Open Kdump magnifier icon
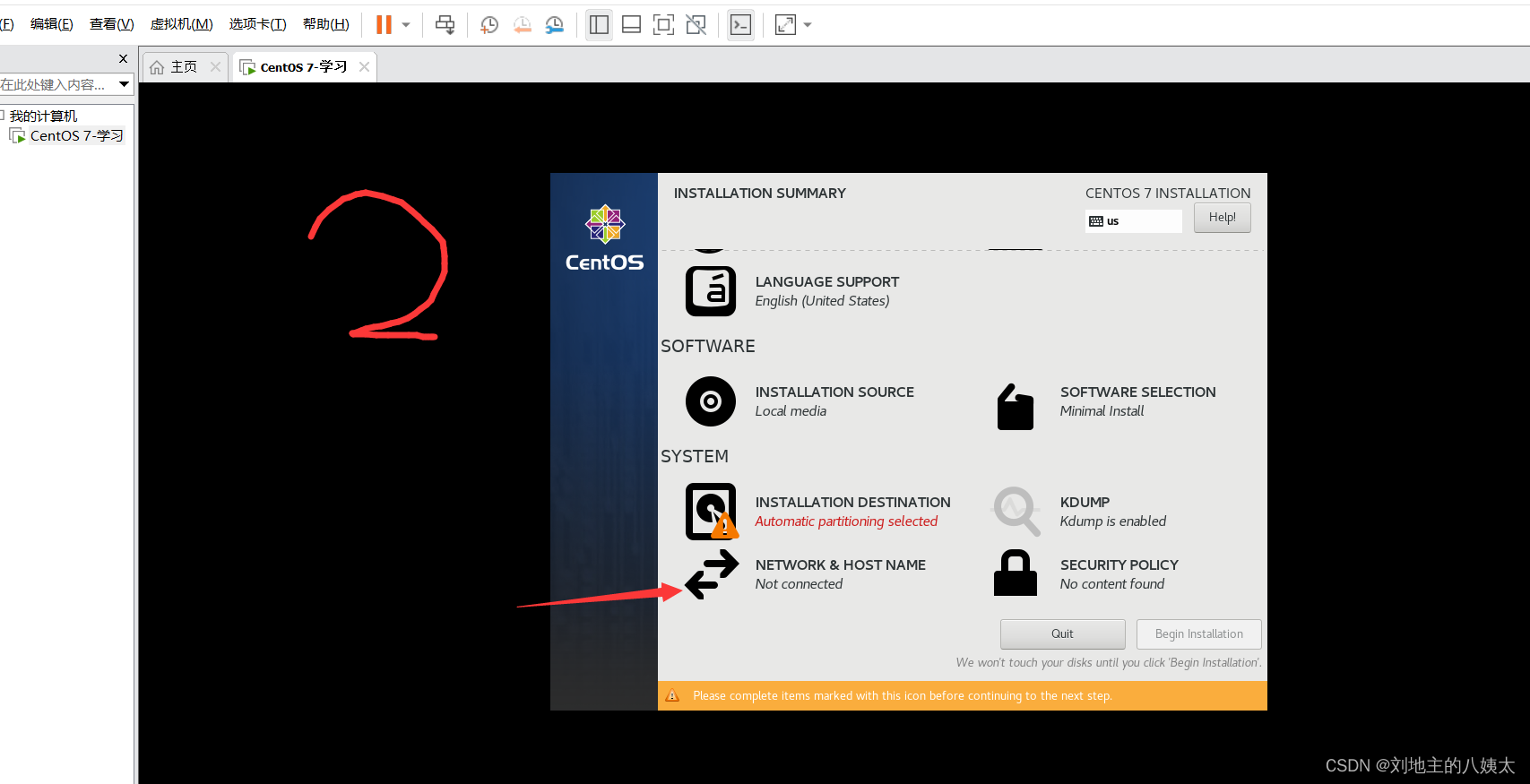Viewport: 1530px width, 784px height. click(x=1016, y=512)
